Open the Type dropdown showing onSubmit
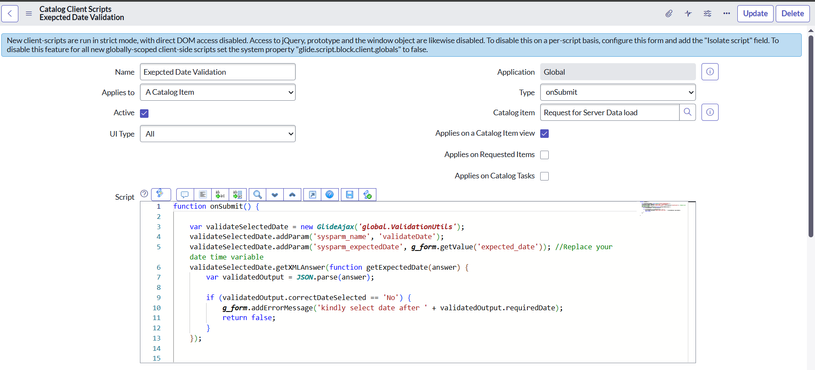 (x=618, y=92)
